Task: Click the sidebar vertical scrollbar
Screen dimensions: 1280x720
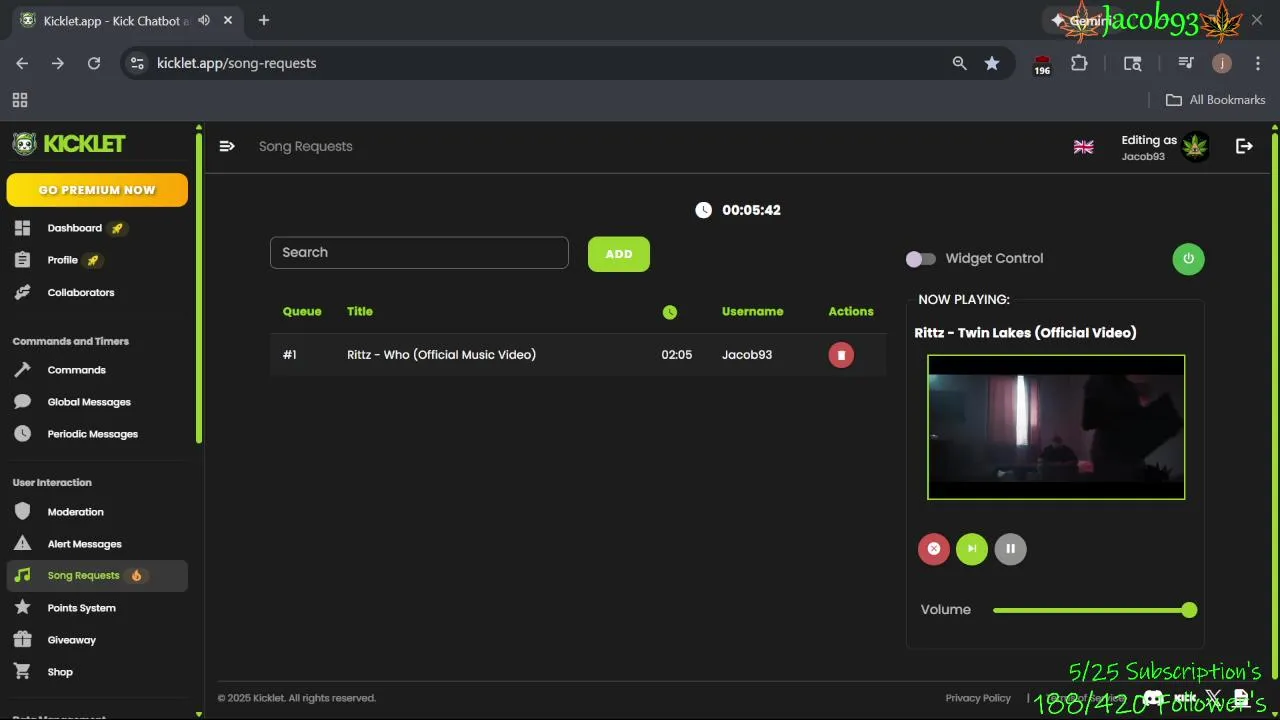Action: click(199, 288)
